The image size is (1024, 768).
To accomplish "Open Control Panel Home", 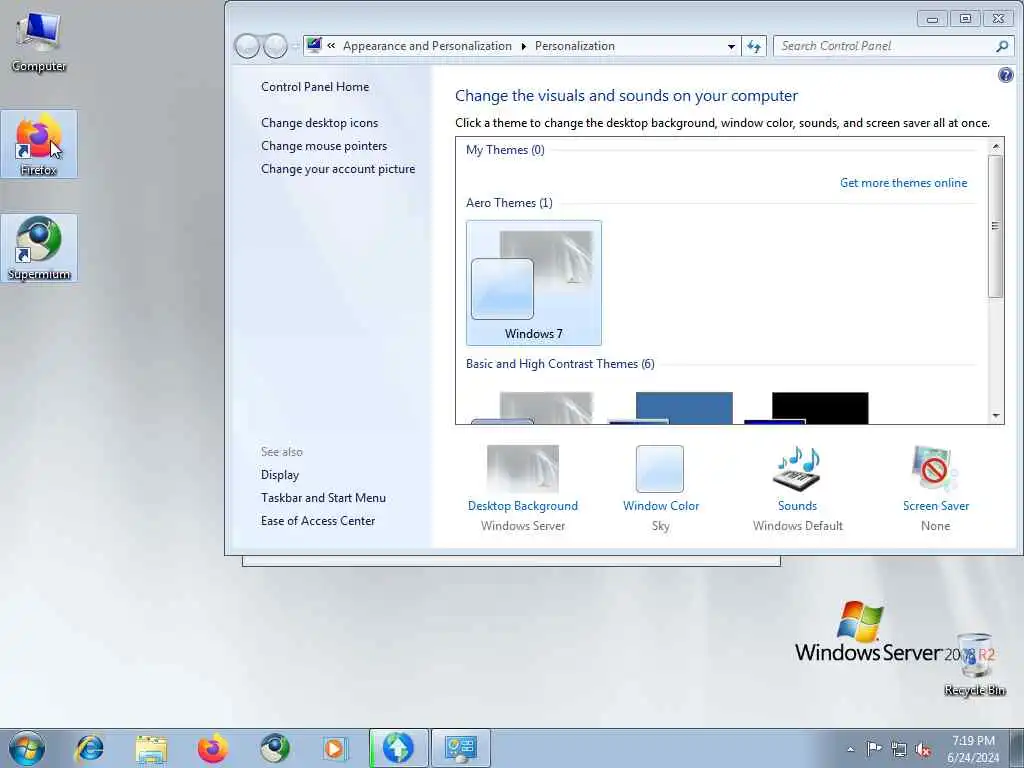I will coord(315,87).
